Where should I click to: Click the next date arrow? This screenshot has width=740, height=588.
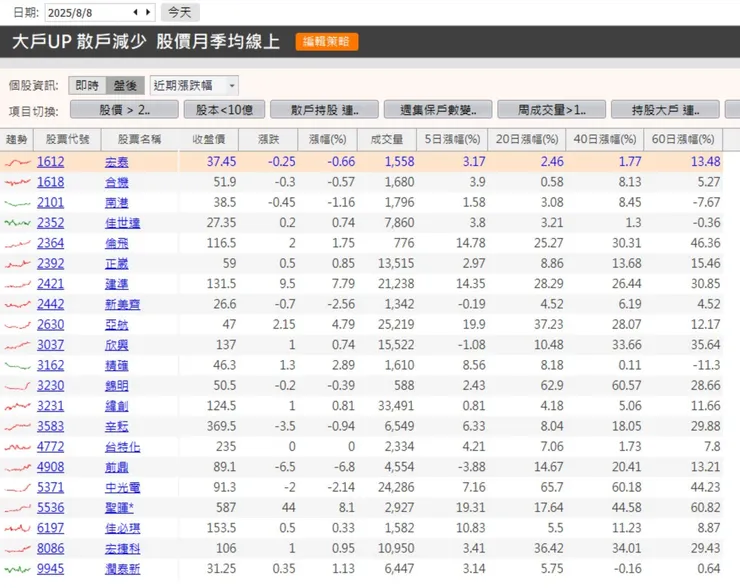[148, 12]
